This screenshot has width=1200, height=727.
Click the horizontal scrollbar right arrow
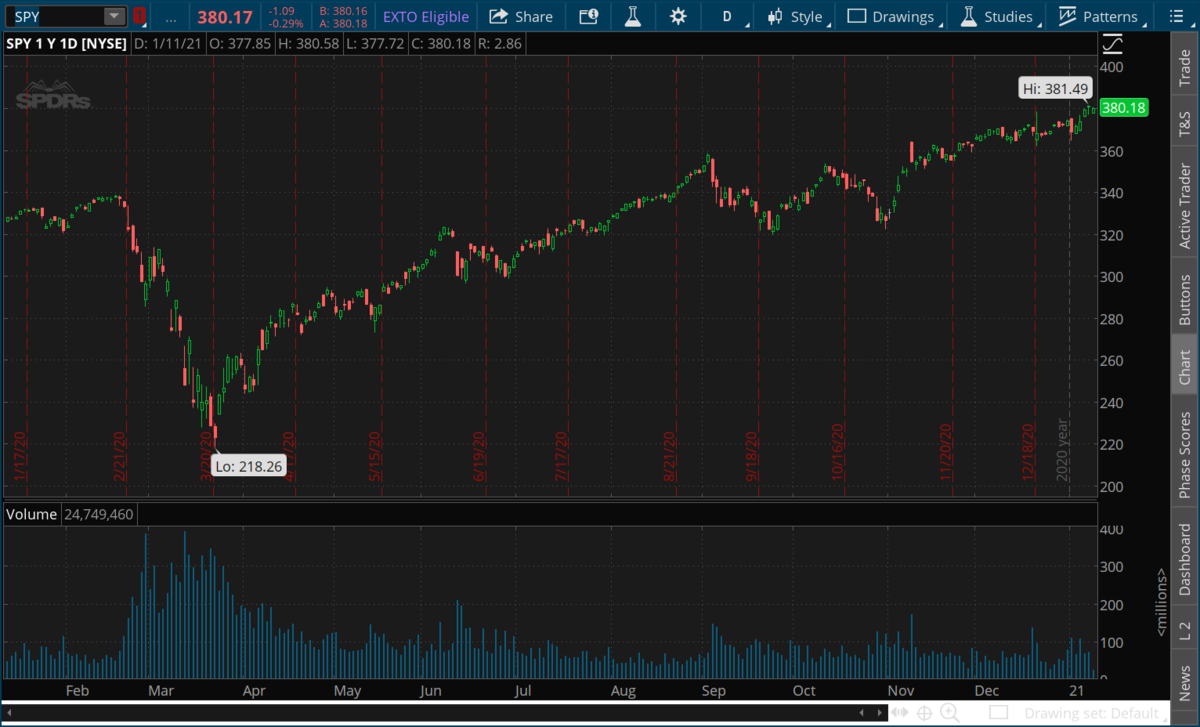click(x=880, y=712)
